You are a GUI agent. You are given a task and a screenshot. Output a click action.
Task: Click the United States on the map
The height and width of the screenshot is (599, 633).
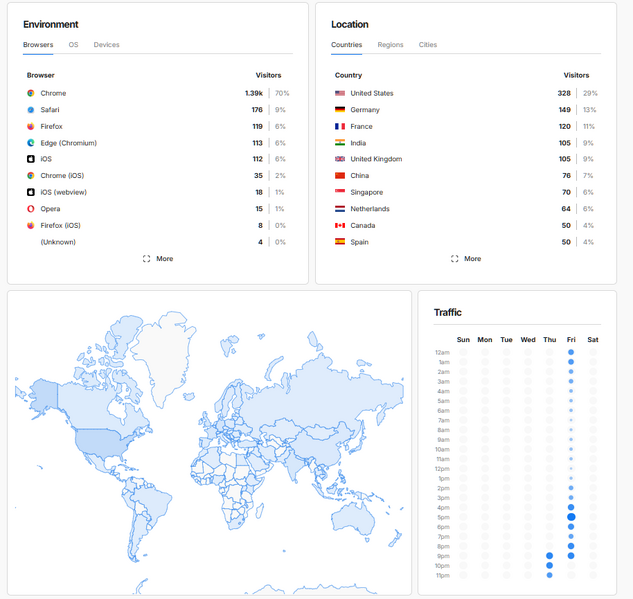pyautogui.click(x=100, y=439)
